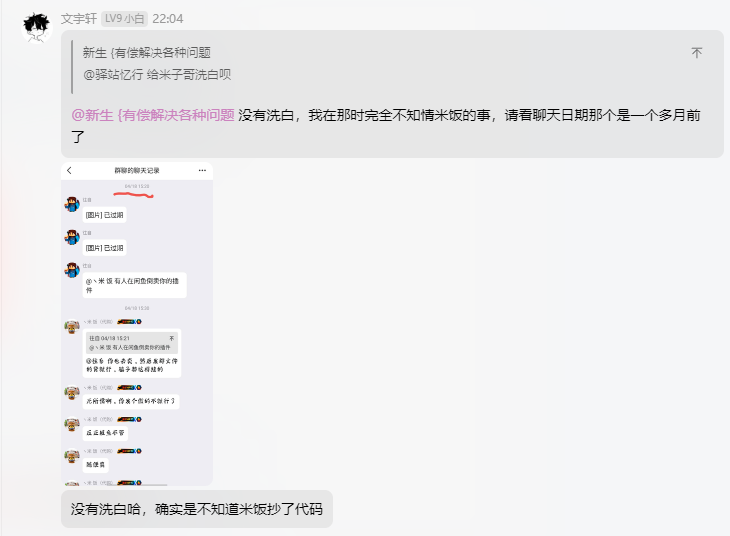The image size is (730, 536).
Task: Open the 文宇轩 username profile link
Action: tap(78, 19)
